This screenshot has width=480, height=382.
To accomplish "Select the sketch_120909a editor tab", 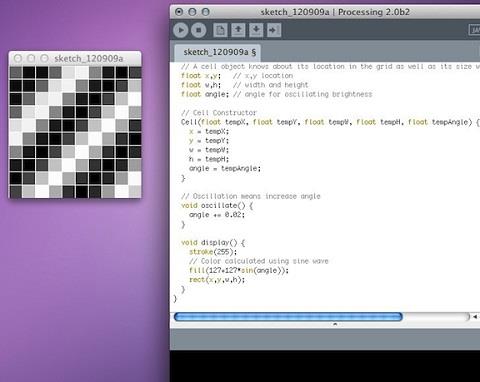I will pos(219,52).
